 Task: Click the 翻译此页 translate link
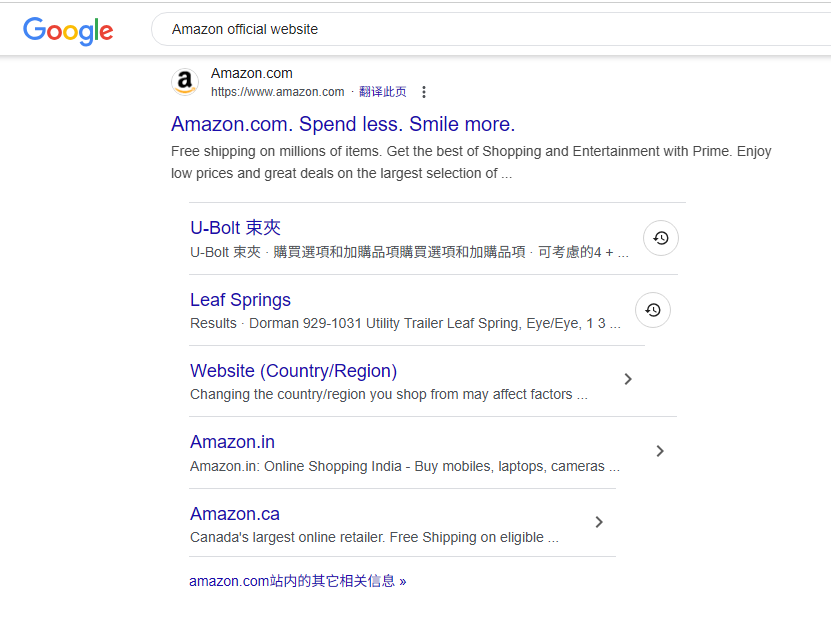382,92
